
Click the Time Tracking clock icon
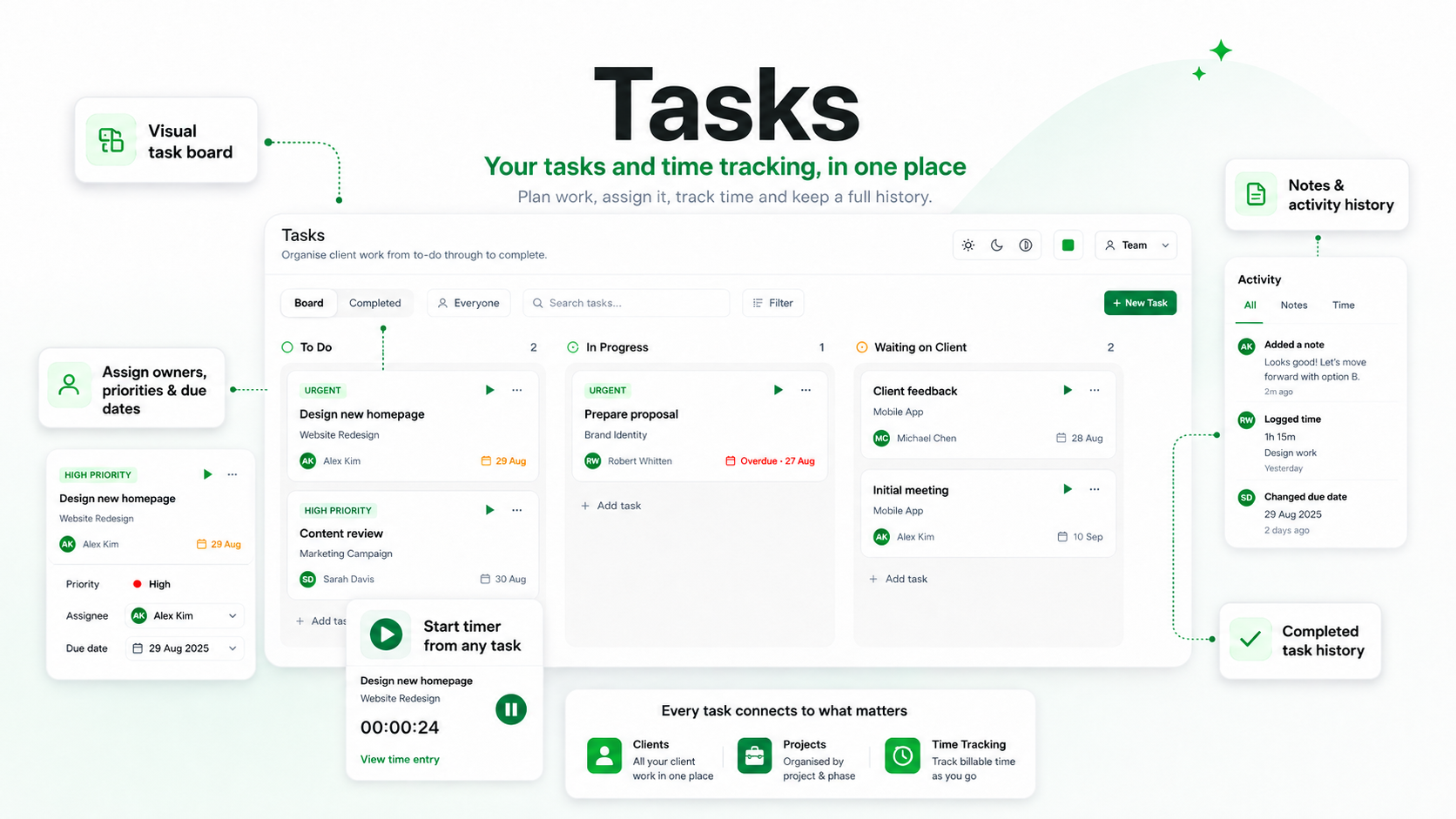902,755
